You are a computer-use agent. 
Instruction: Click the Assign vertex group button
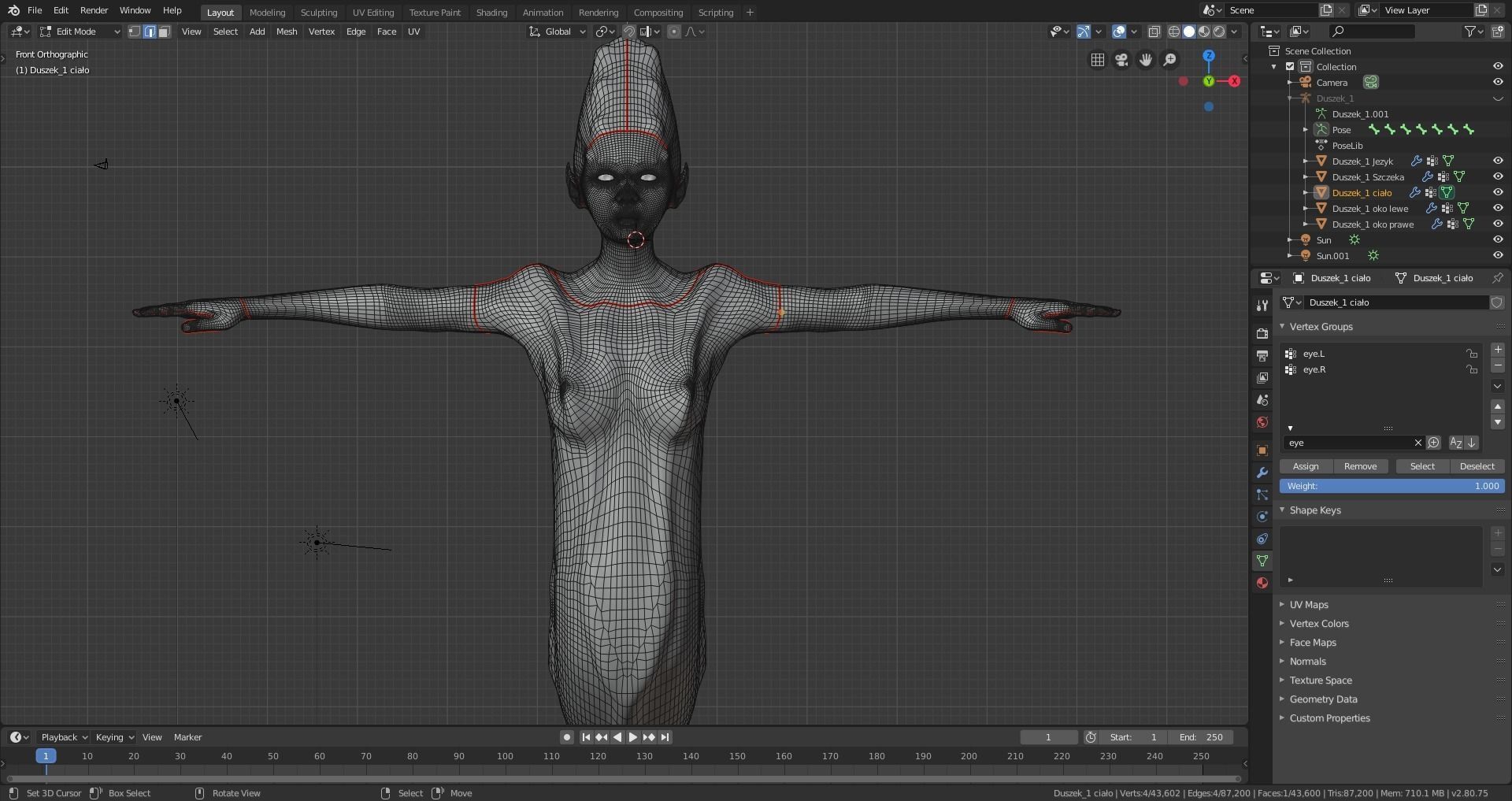(1306, 466)
